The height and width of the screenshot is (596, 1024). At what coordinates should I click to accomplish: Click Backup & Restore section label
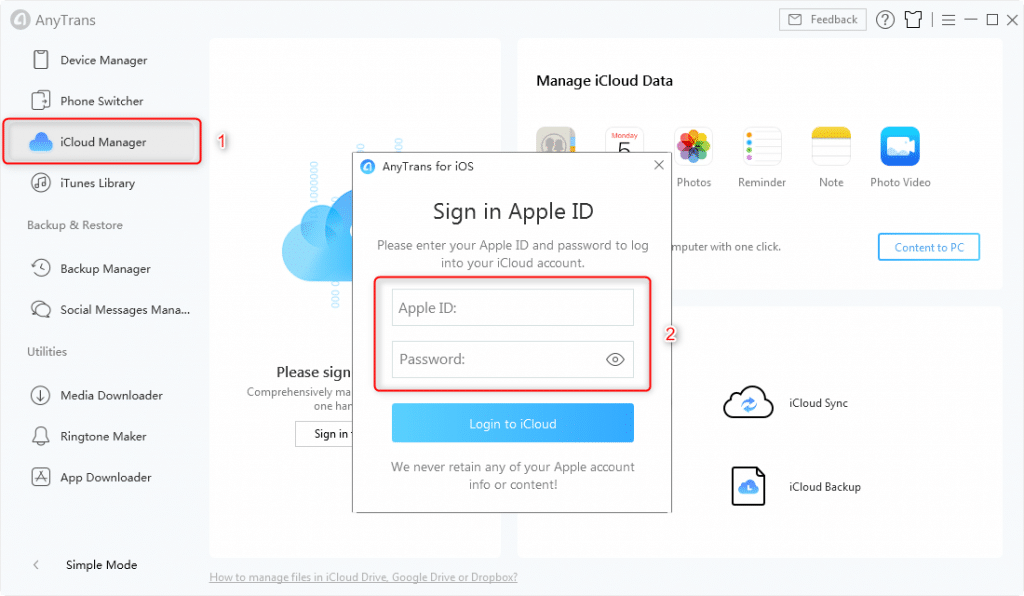(74, 225)
